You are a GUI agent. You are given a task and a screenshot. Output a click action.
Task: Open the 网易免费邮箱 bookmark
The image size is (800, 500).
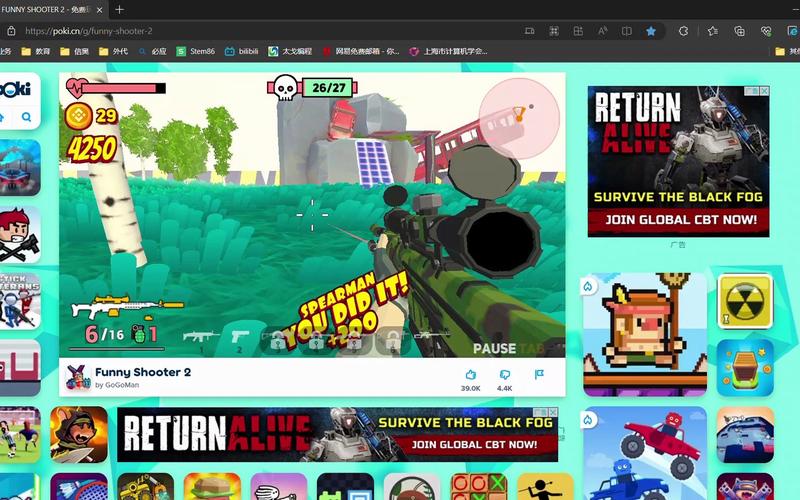tap(361, 52)
